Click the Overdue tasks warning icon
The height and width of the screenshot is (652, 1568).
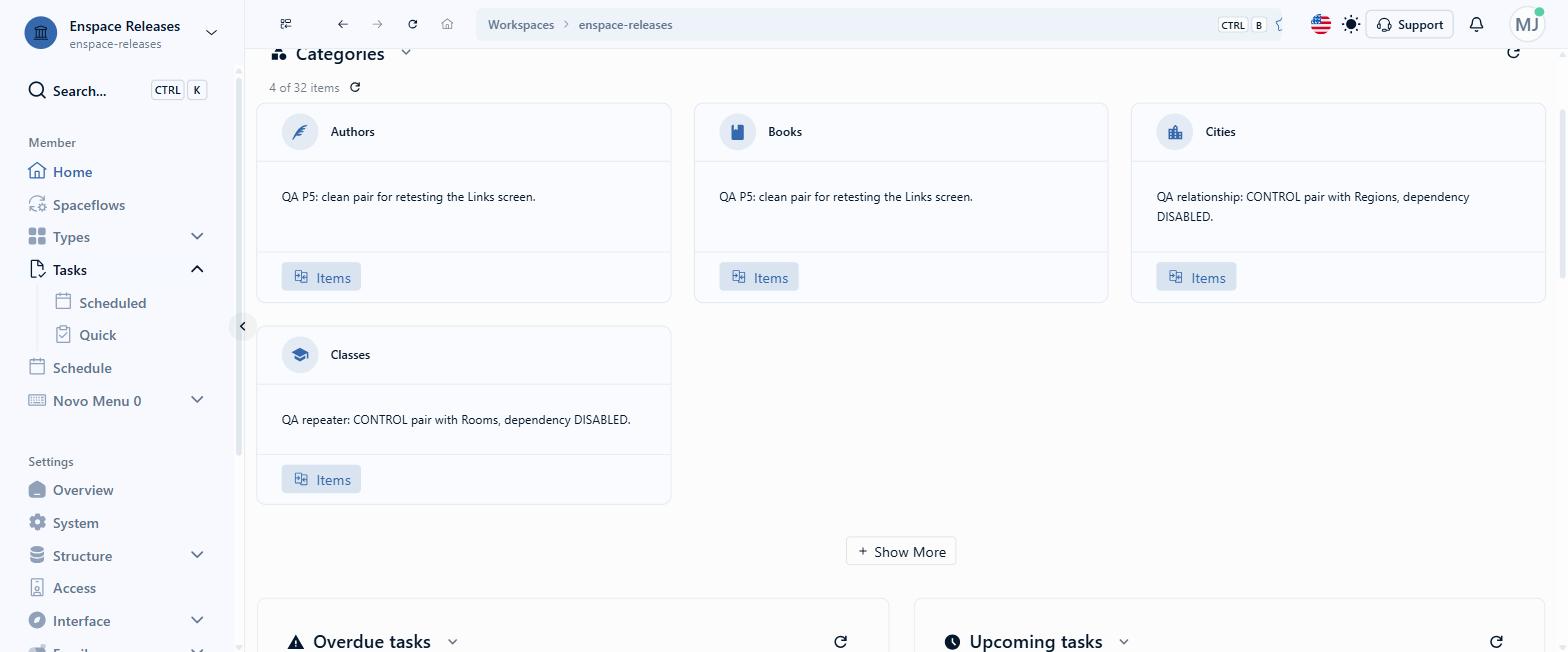pos(296,642)
